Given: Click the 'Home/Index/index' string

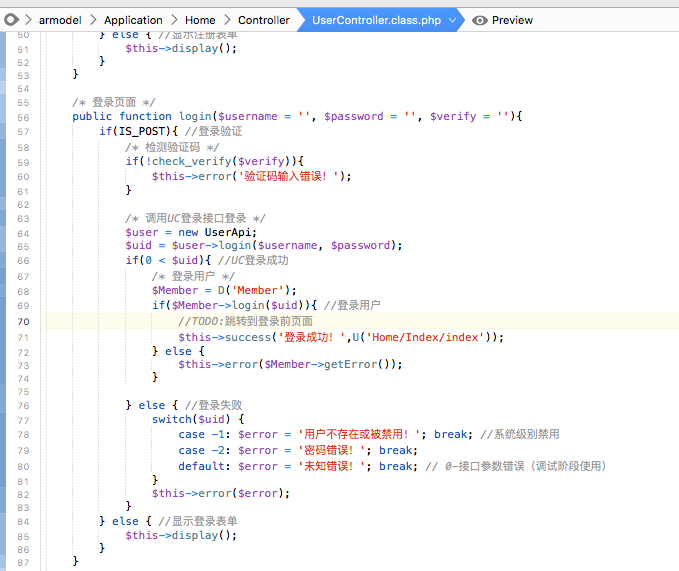Looking at the screenshot, I should [x=425, y=337].
